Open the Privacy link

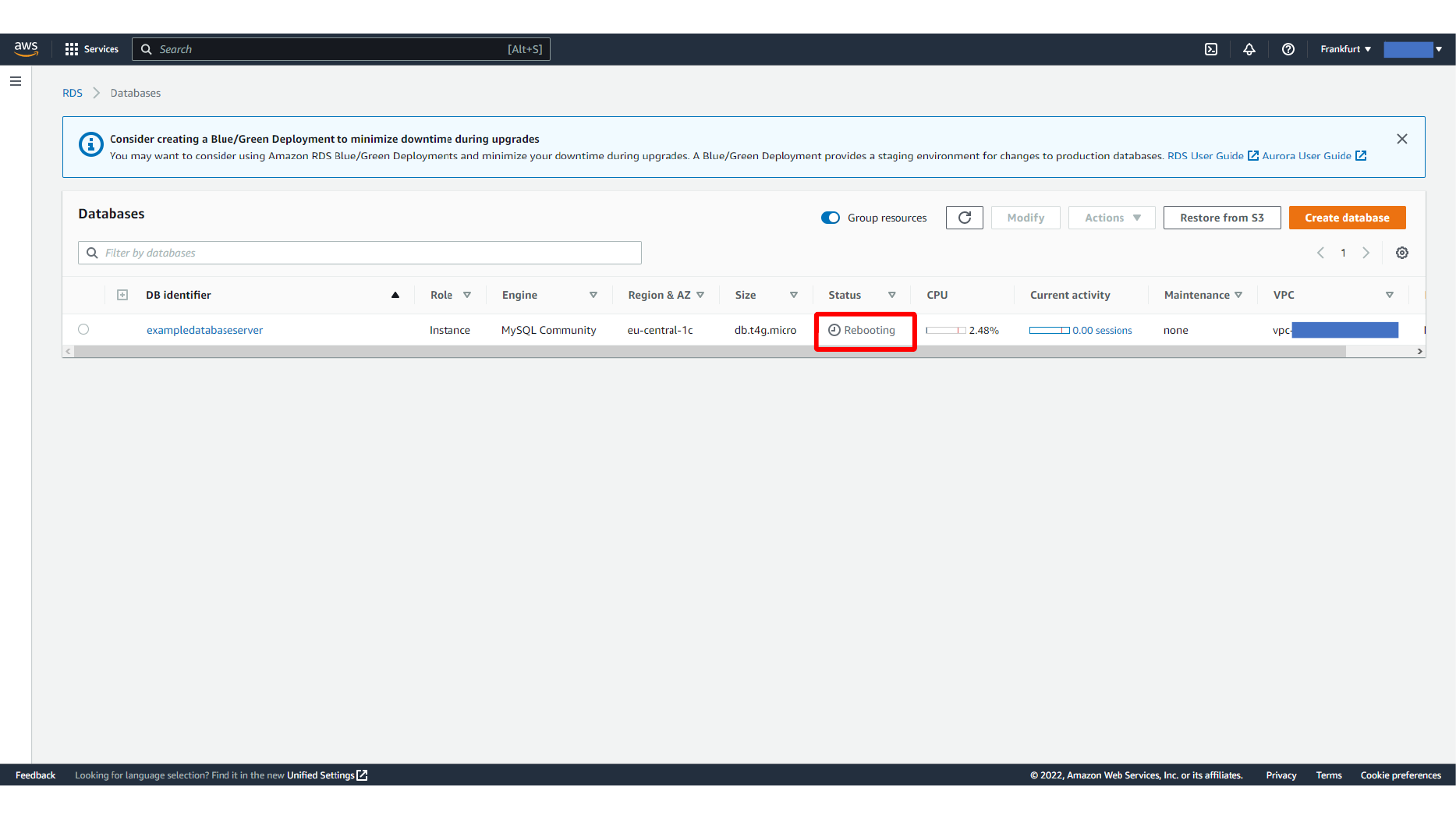(x=1281, y=775)
